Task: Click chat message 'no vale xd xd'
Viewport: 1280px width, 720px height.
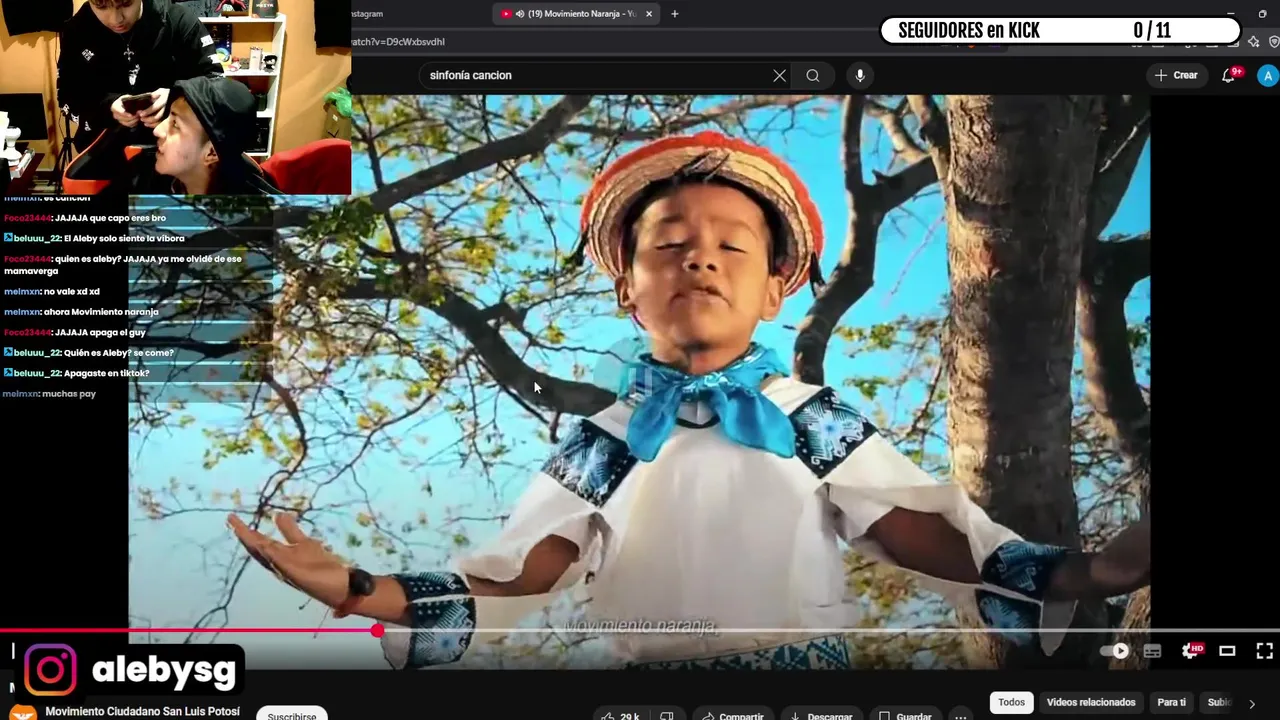Action: click(71, 292)
